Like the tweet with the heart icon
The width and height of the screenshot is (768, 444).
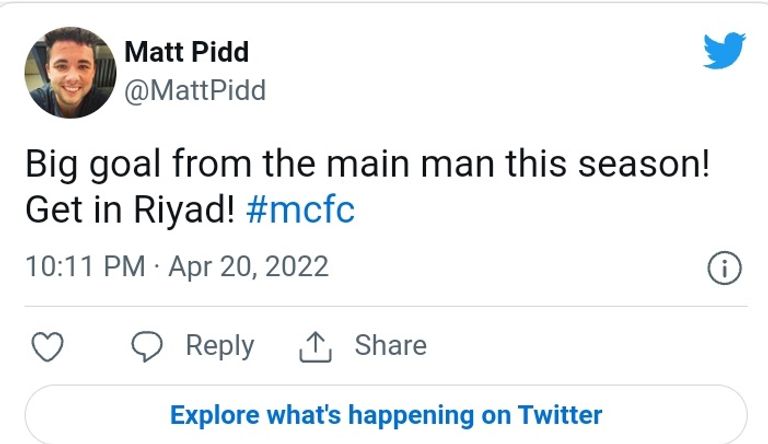pyautogui.click(x=48, y=347)
